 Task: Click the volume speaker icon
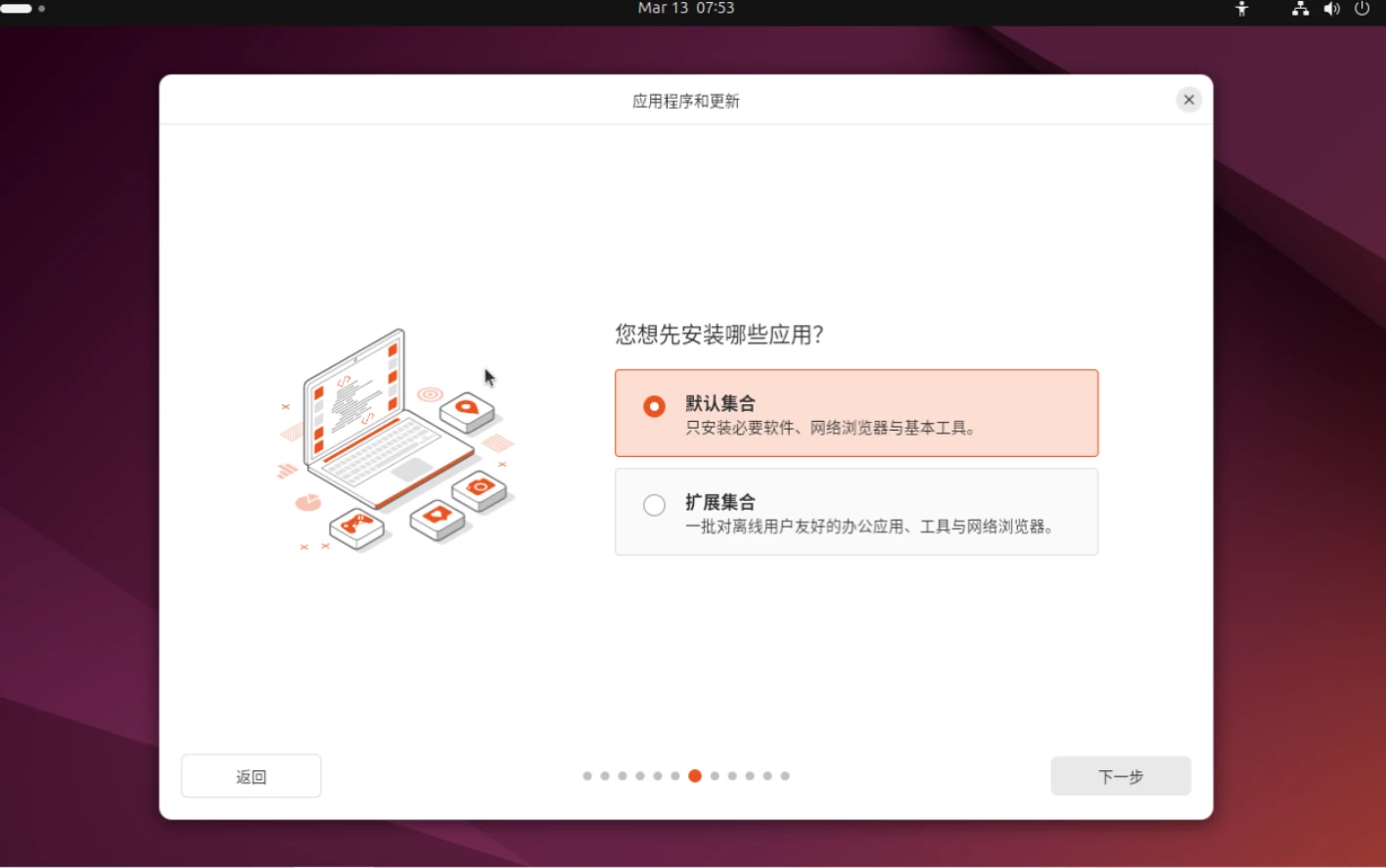pos(1331,9)
